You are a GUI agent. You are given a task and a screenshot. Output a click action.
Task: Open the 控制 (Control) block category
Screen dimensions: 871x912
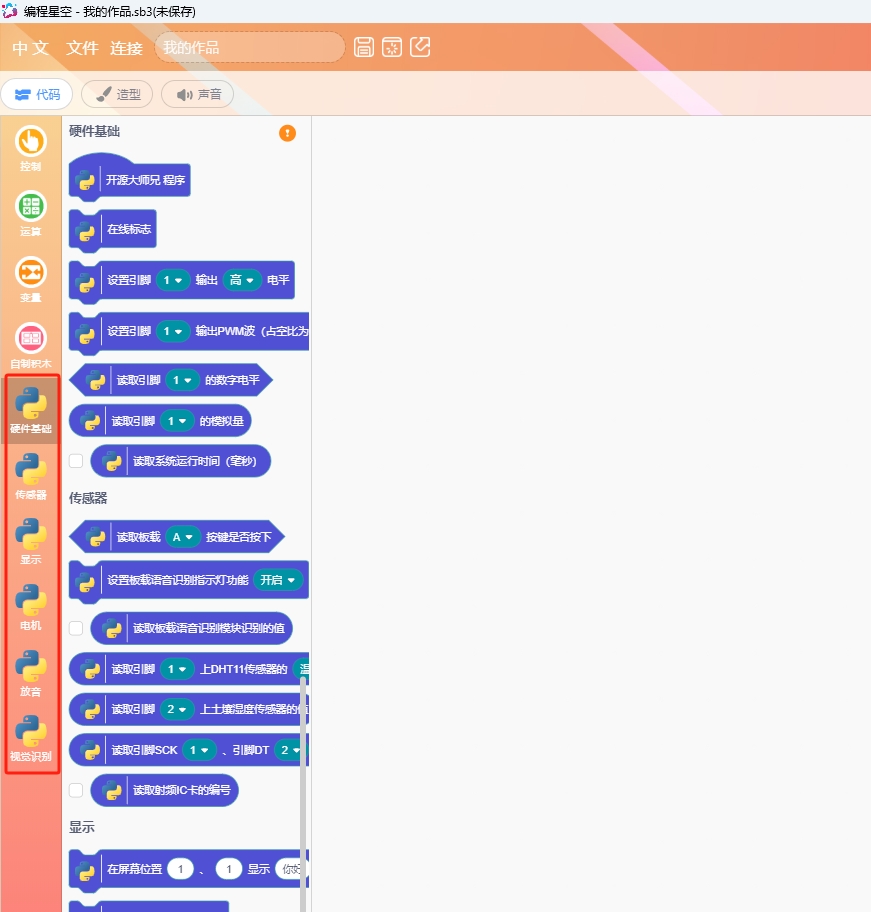point(30,148)
